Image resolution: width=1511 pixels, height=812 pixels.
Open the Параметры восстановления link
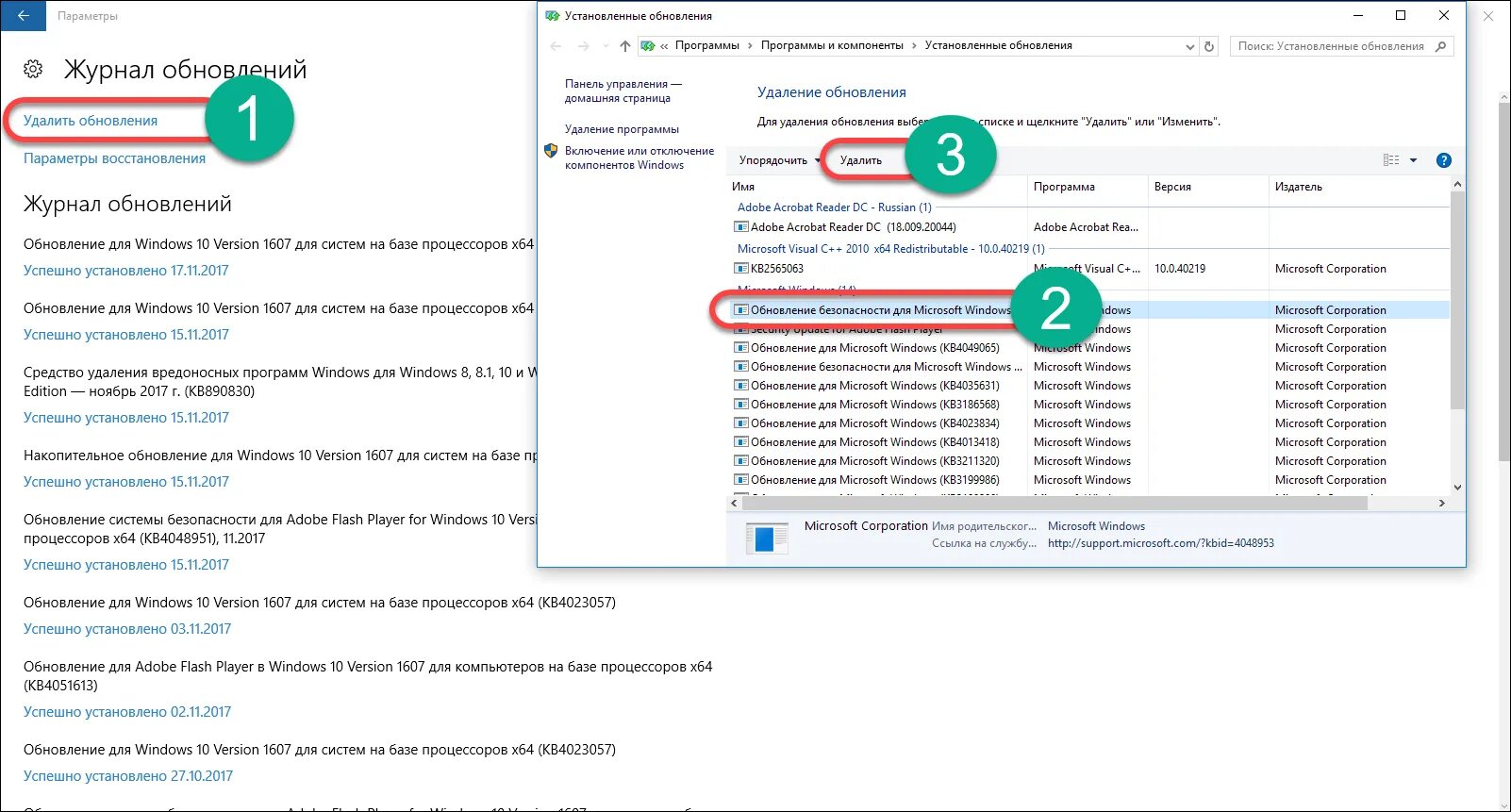tap(114, 158)
